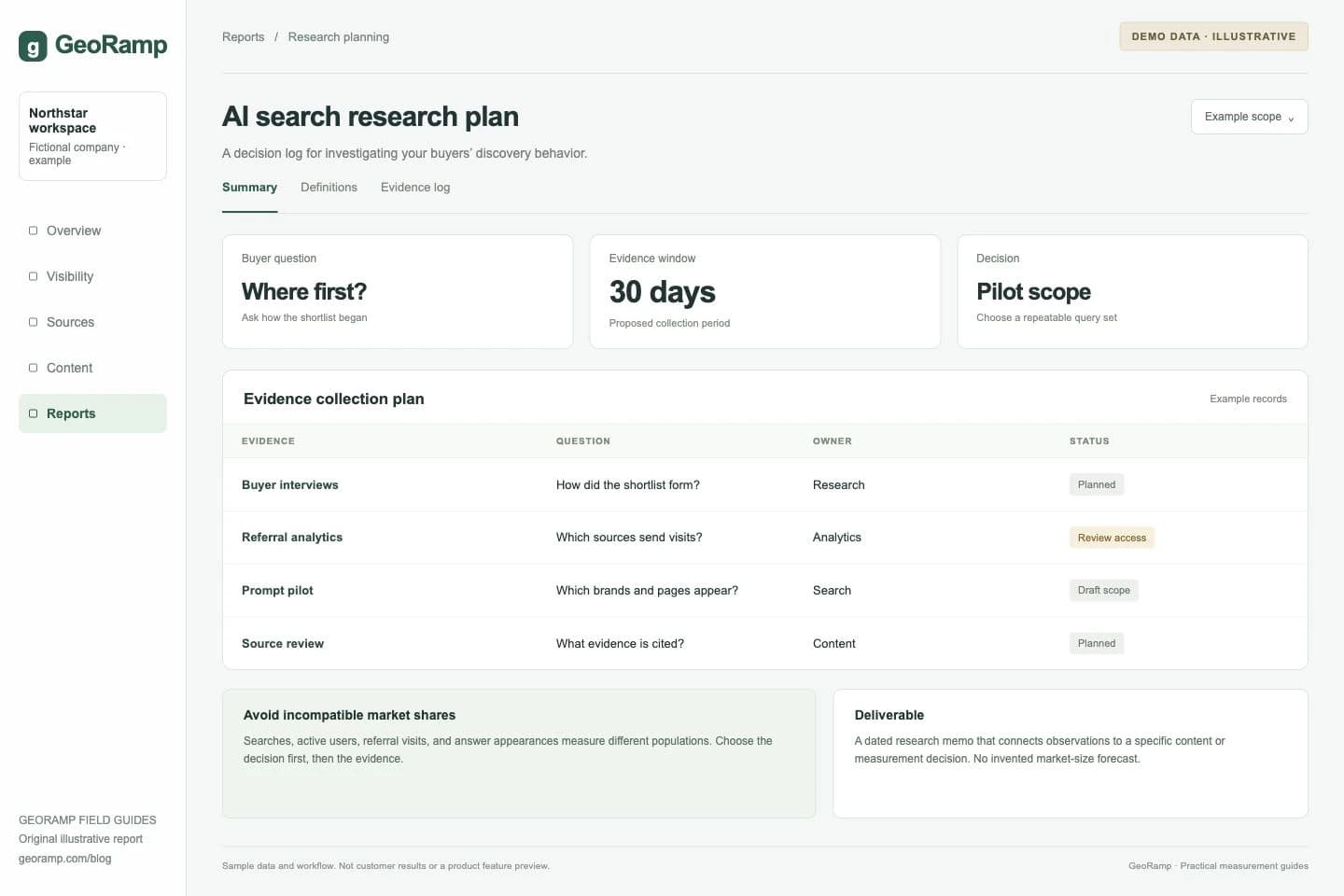Click the square icon beside Sources

click(x=34, y=322)
